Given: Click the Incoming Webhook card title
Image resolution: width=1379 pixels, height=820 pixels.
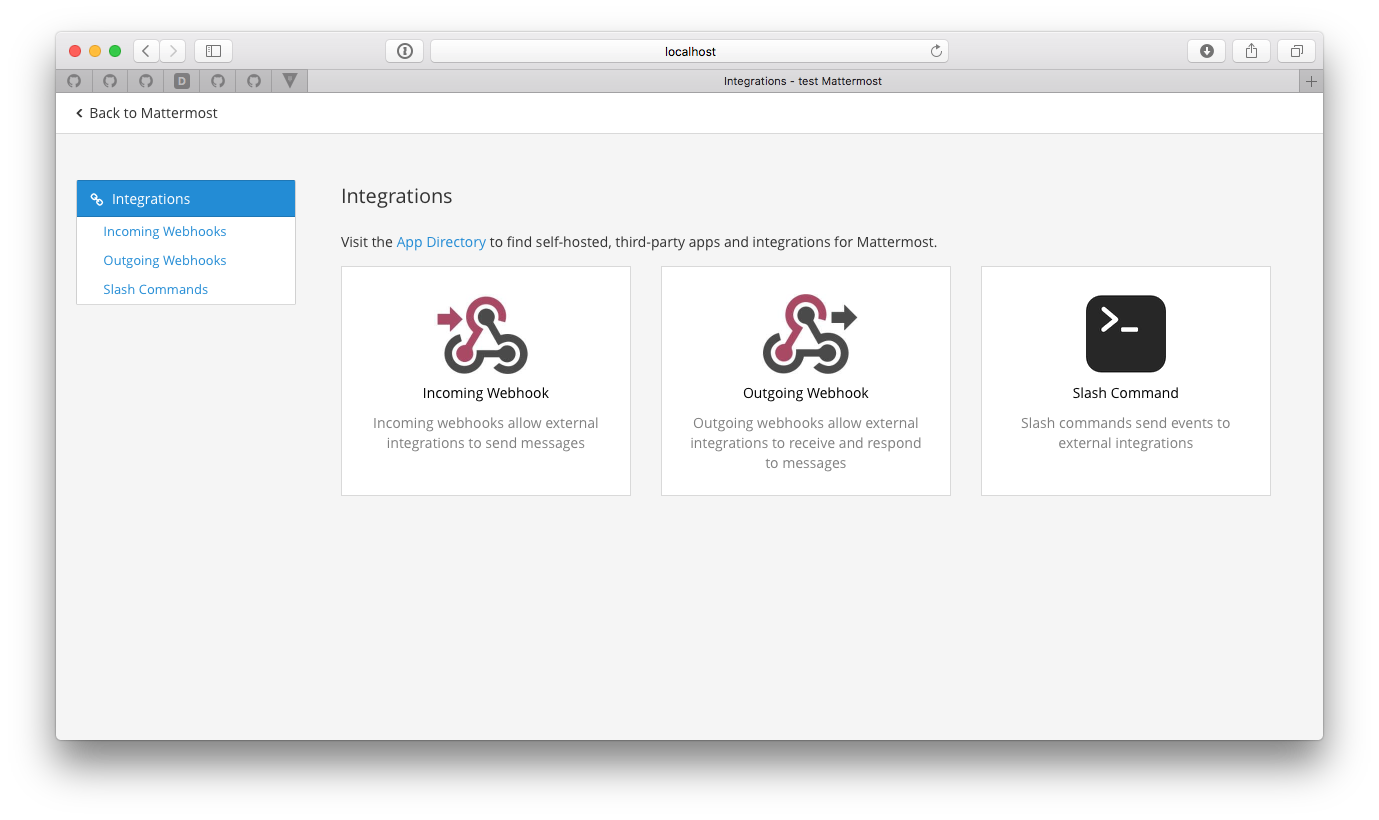Looking at the screenshot, I should [x=486, y=393].
